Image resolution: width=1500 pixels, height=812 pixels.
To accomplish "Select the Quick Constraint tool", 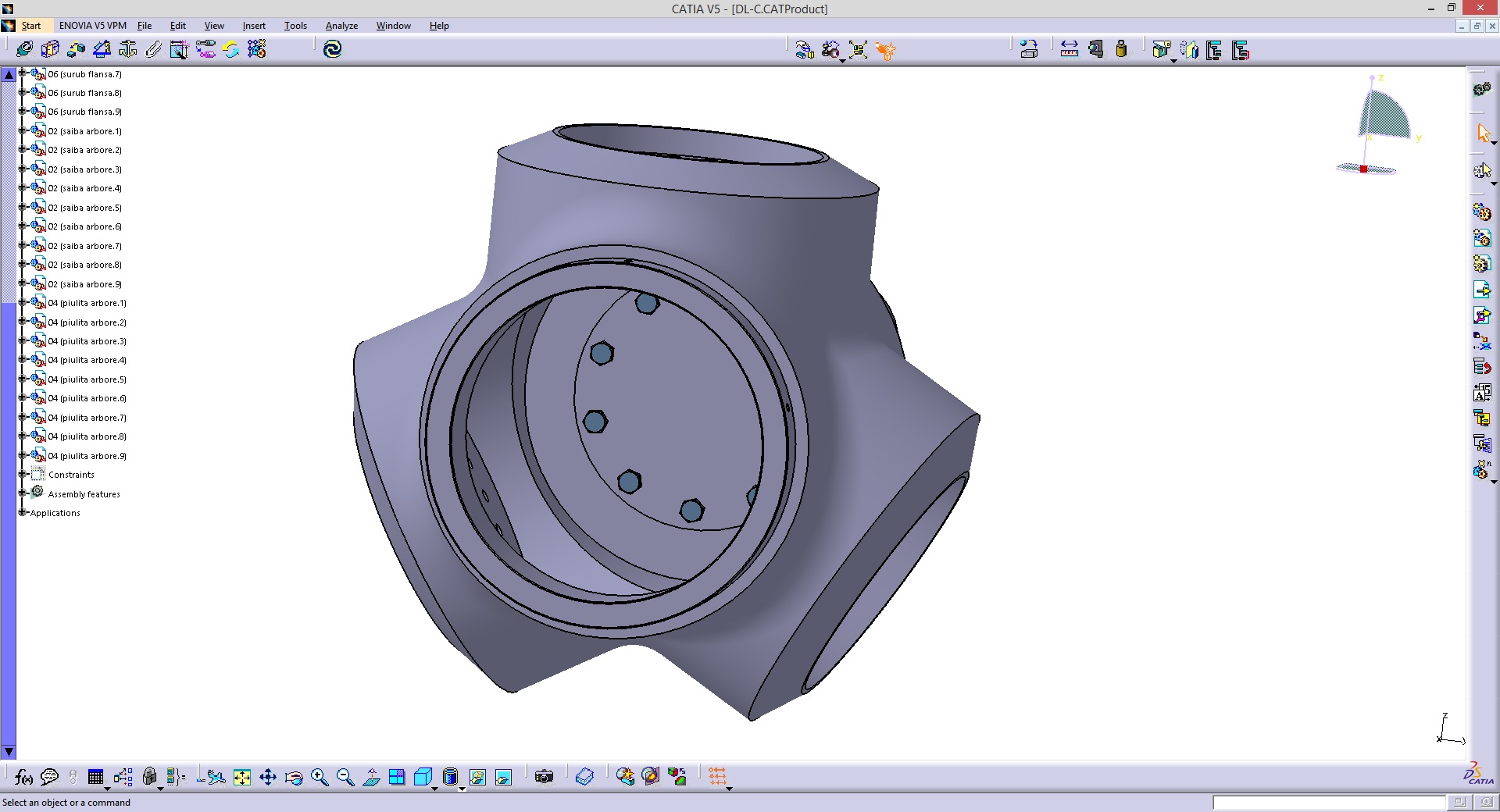I will pyautogui.click(x=179, y=50).
